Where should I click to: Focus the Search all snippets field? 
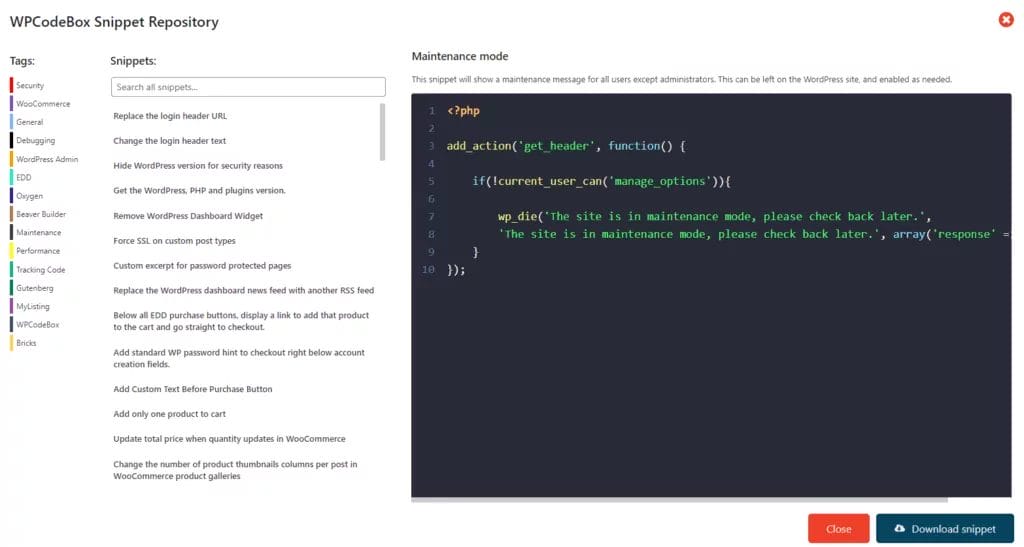pos(248,87)
